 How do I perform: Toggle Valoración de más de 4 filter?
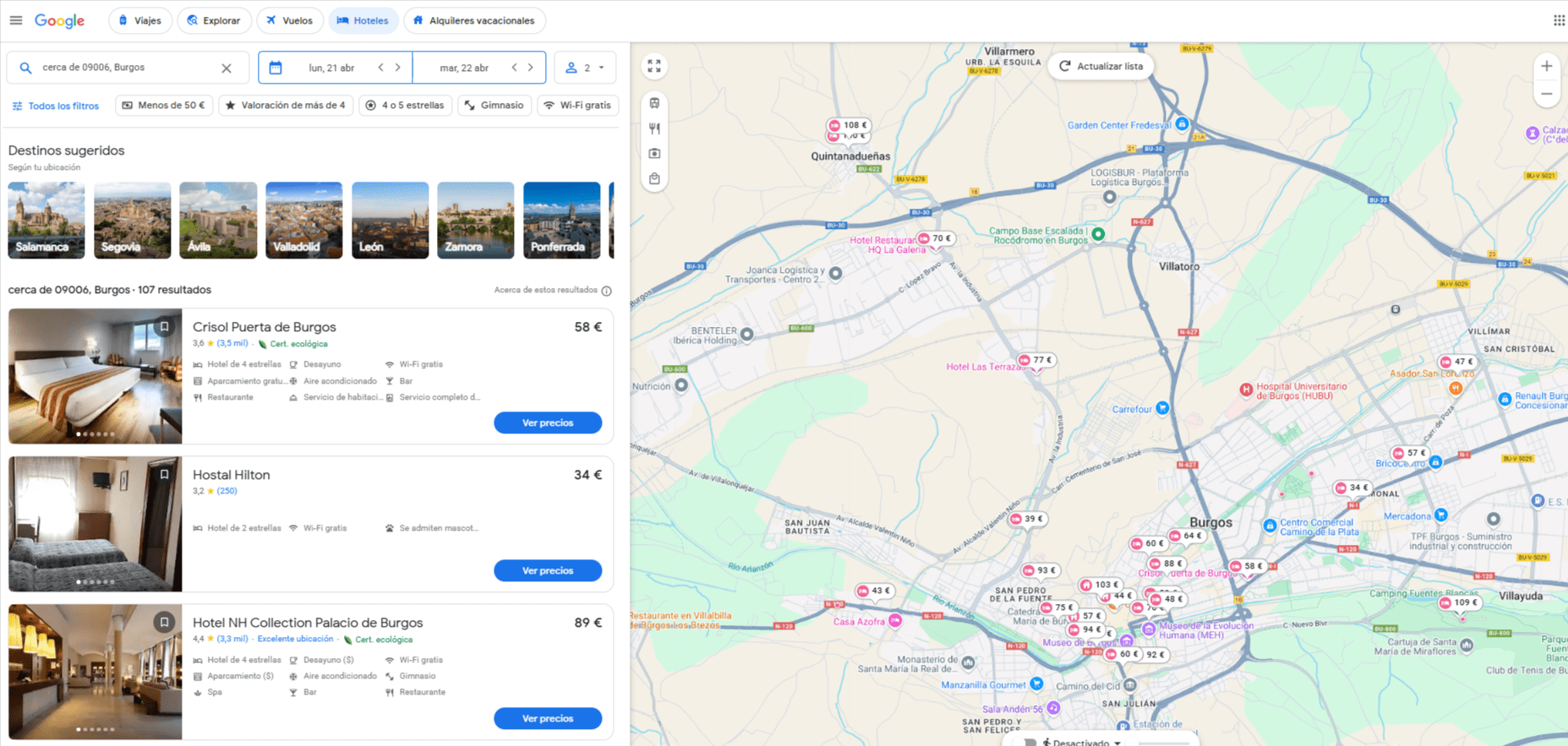[286, 106]
